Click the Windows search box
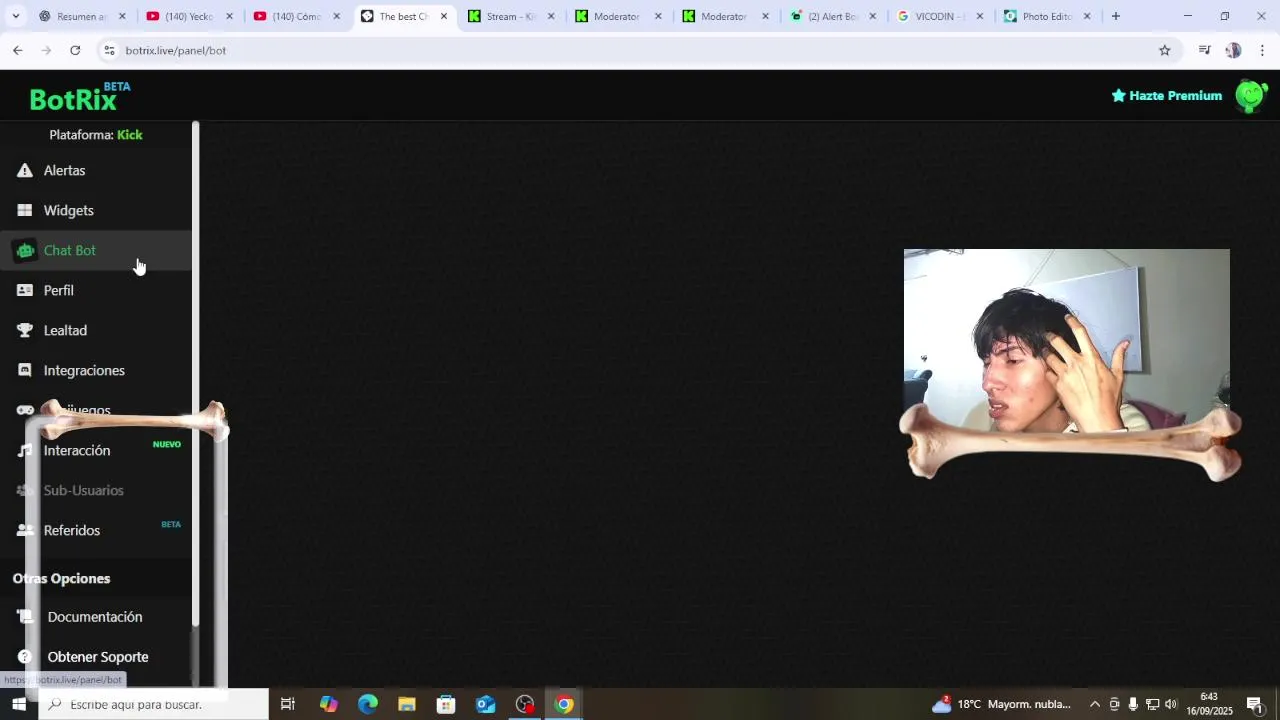 [153, 704]
